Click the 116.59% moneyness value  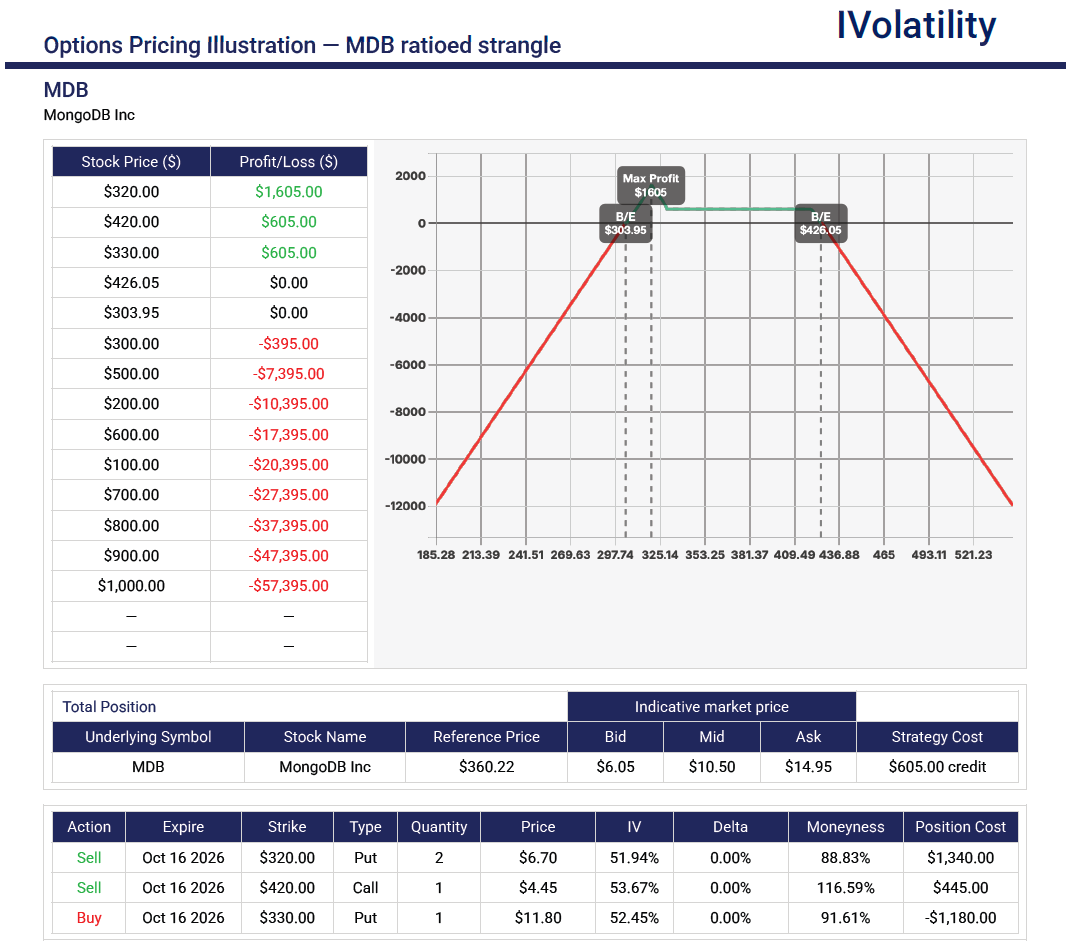(846, 888)
